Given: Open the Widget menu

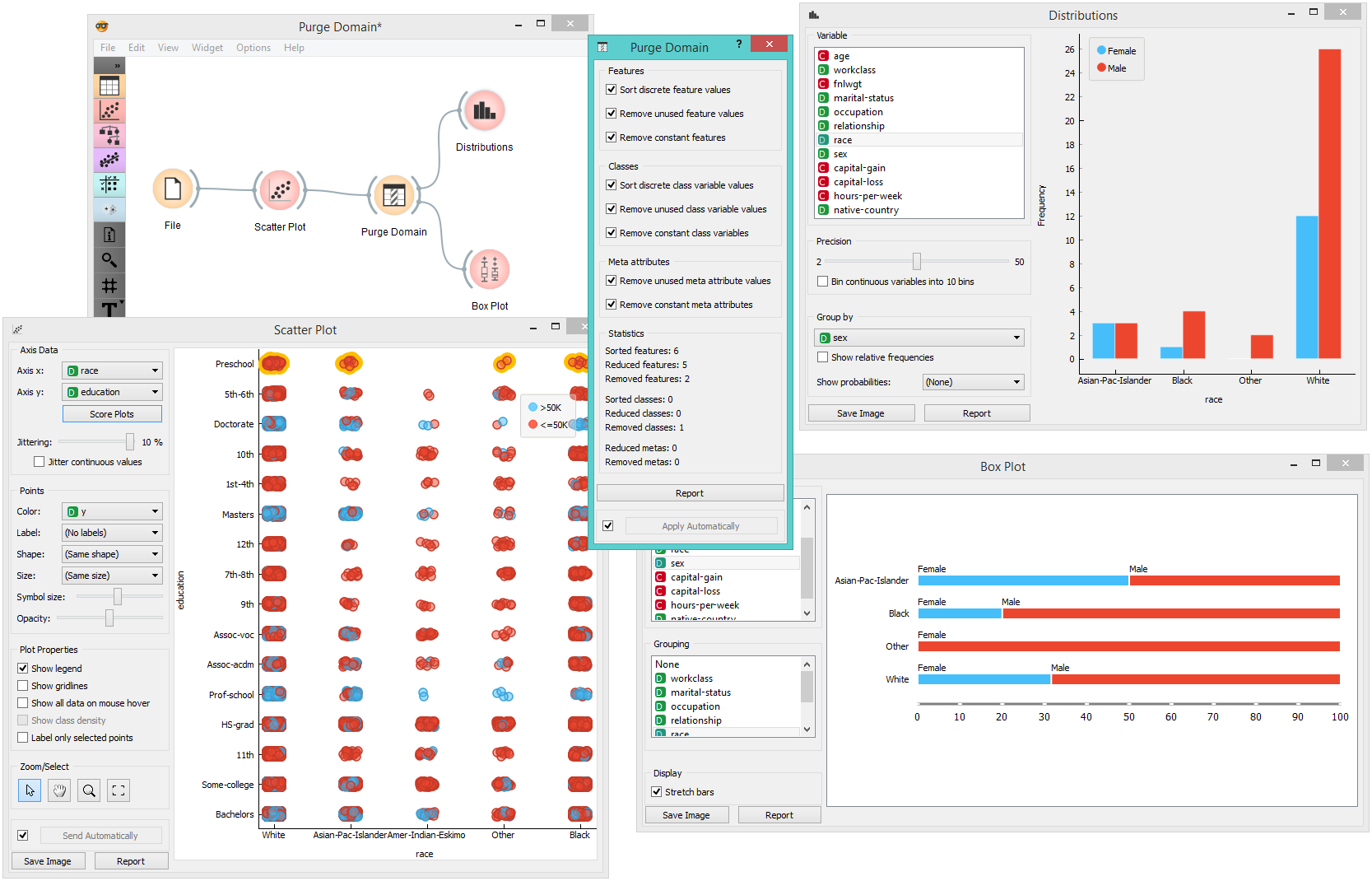Looking at the screenshot, I should coord(207,48).
